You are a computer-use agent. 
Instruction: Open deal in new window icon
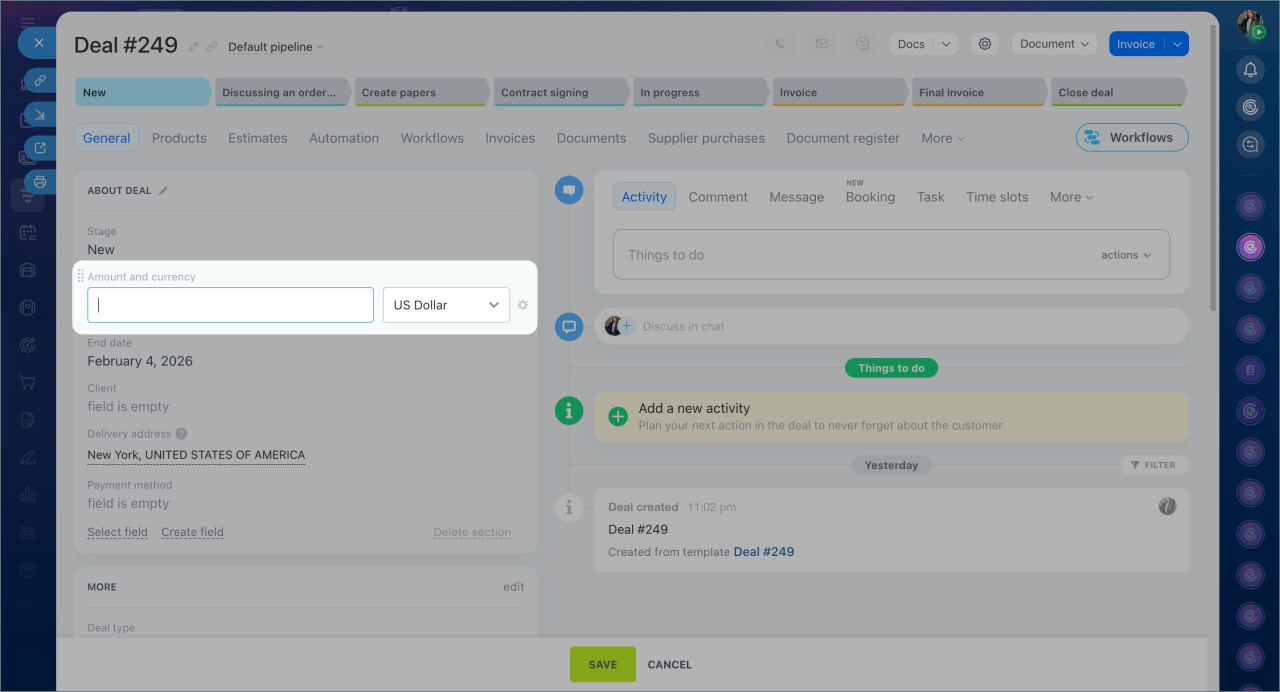click(40, 148)
